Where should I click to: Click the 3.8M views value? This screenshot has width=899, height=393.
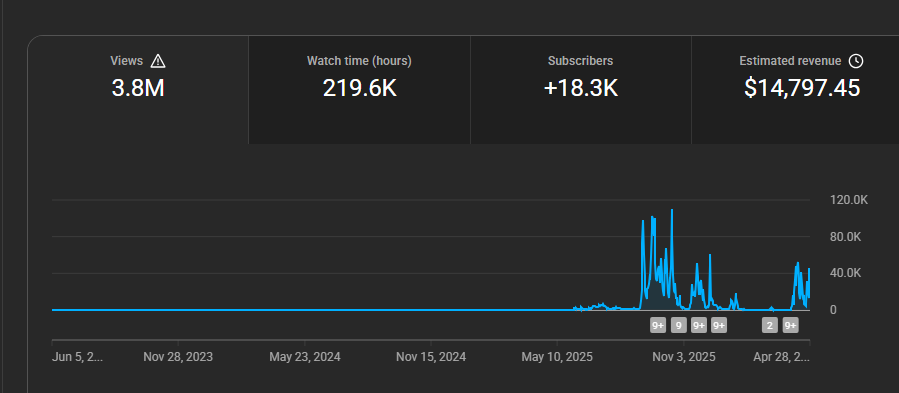pyautogui.click(x=138, y=88)
